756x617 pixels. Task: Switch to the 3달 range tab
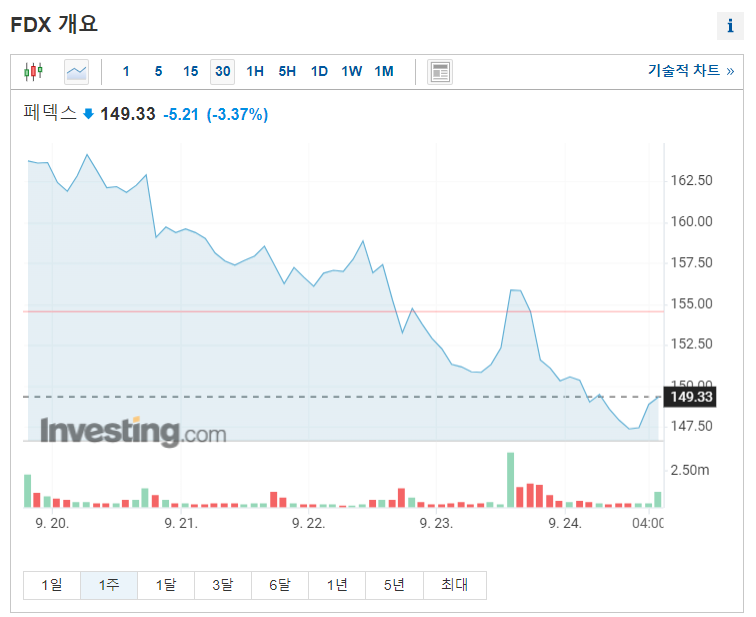tap(223, 585)
